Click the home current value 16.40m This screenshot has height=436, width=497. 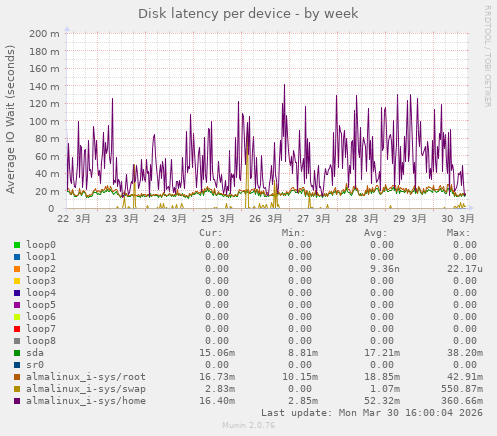tap(217, 401)
